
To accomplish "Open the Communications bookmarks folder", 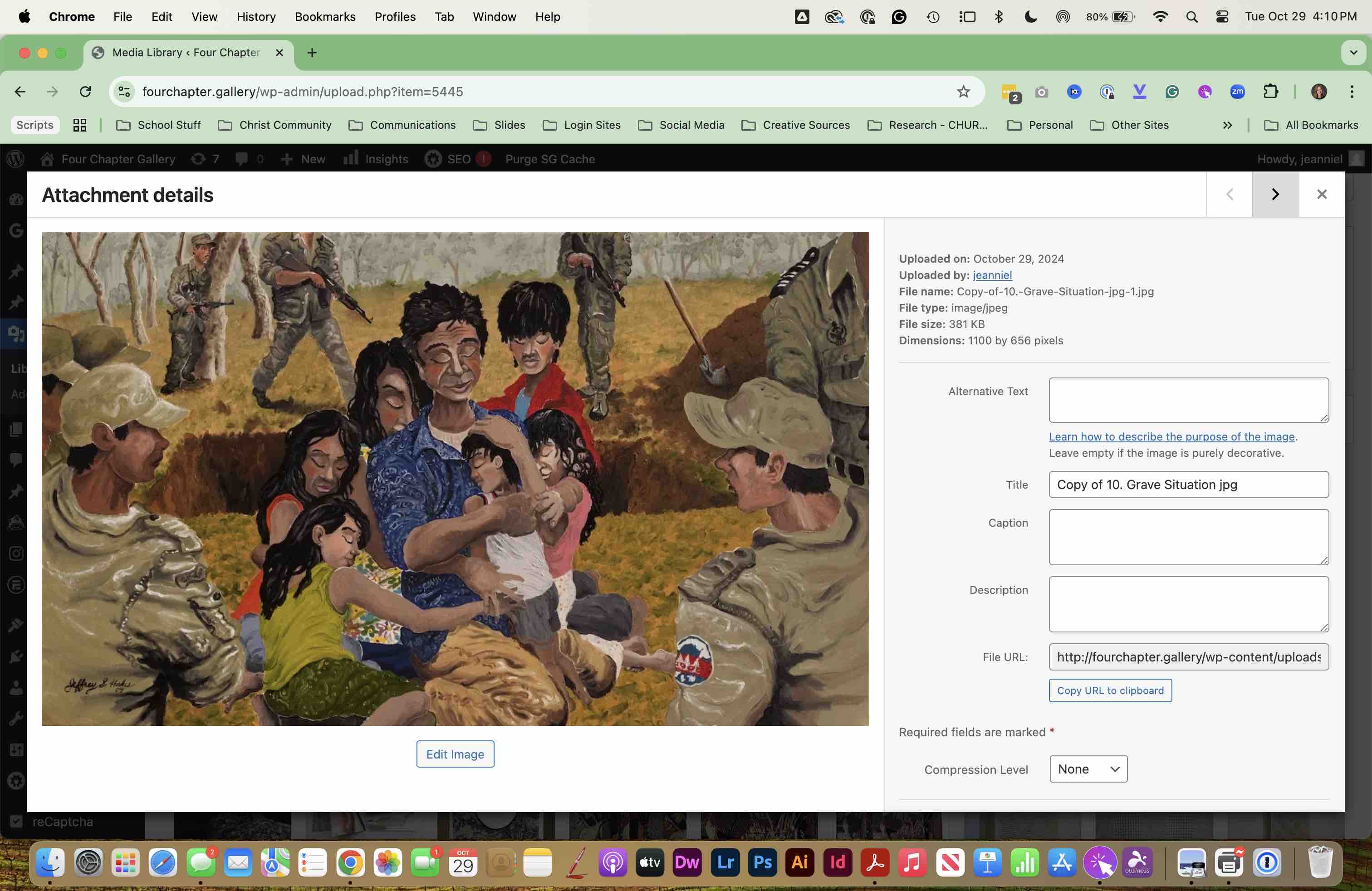I will click(x=402, y=125).
